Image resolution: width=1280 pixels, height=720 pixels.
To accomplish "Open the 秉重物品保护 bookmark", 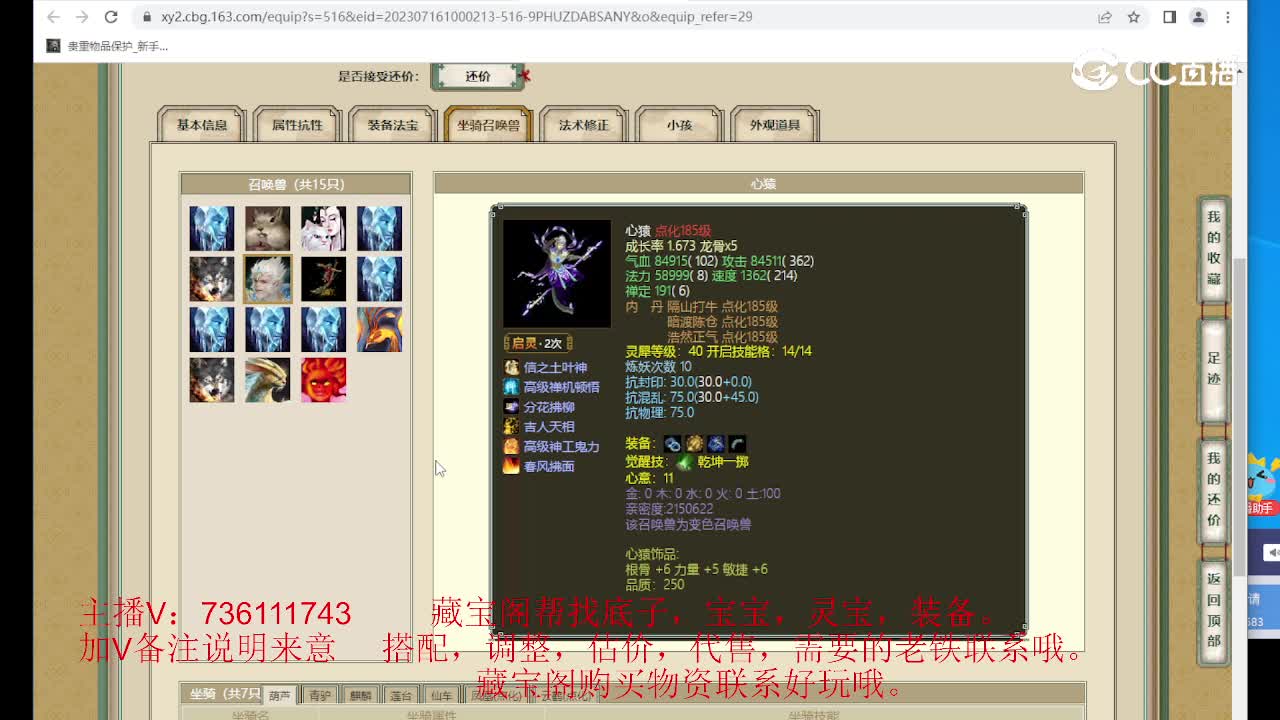I will [x=110, y=44].
